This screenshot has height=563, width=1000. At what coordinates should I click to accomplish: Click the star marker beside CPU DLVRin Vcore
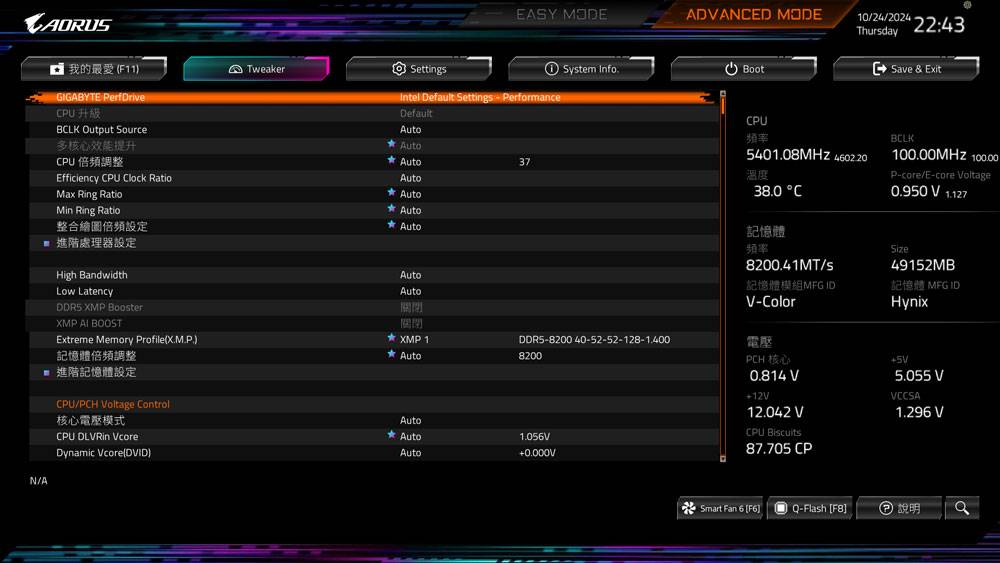[392, 435]
